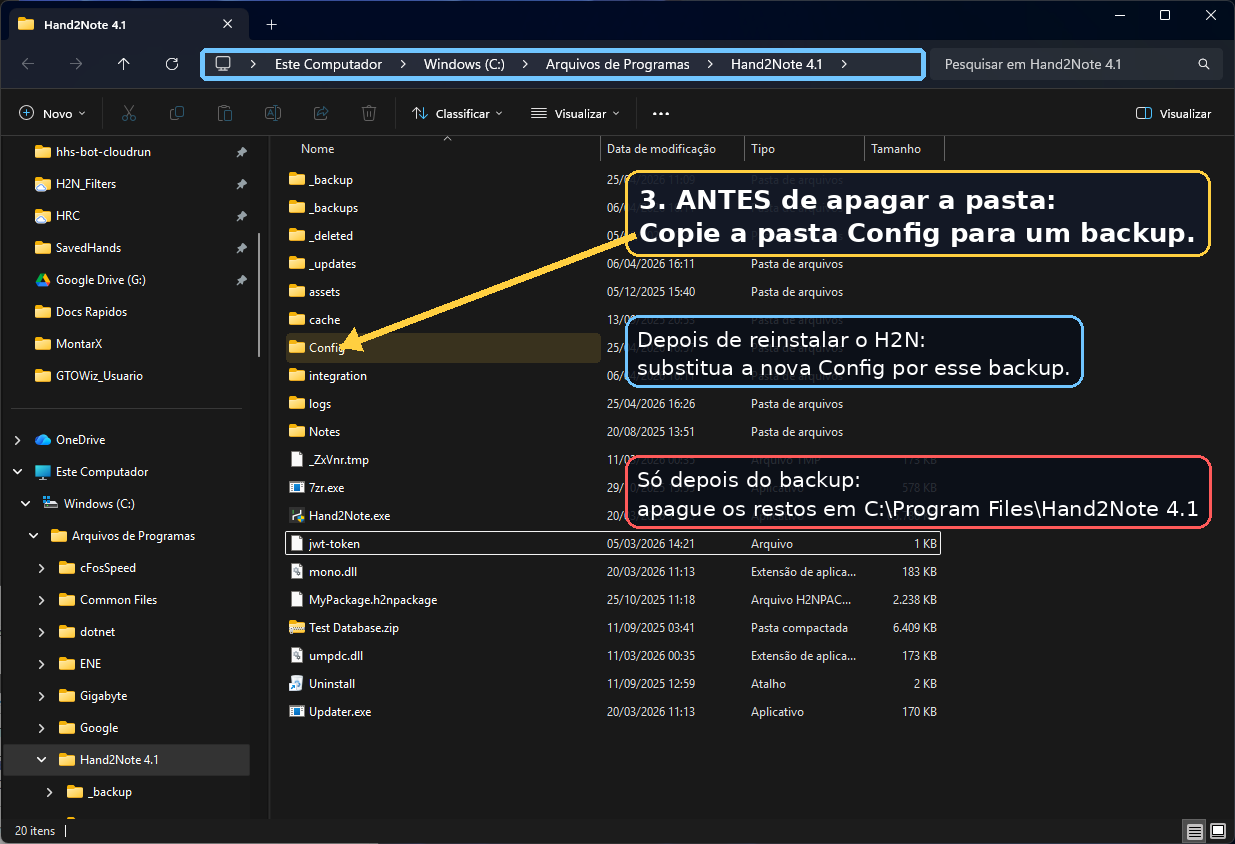Switch to large icons view in status bar

(1218, 831)
